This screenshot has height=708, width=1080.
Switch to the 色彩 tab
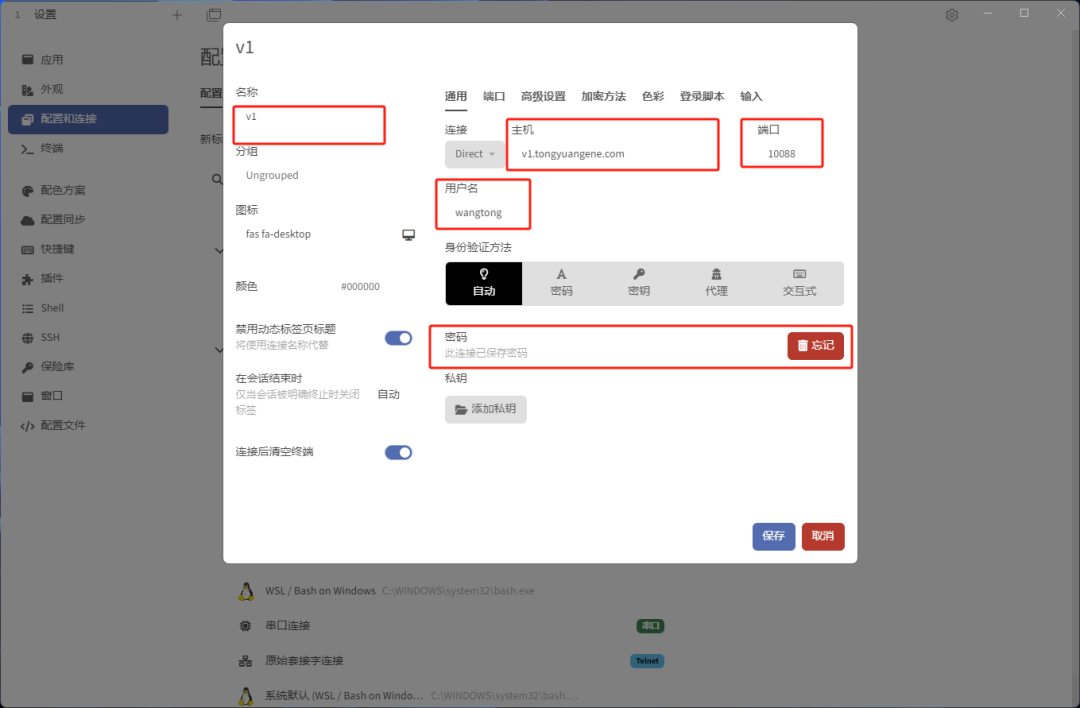(653, 96)
